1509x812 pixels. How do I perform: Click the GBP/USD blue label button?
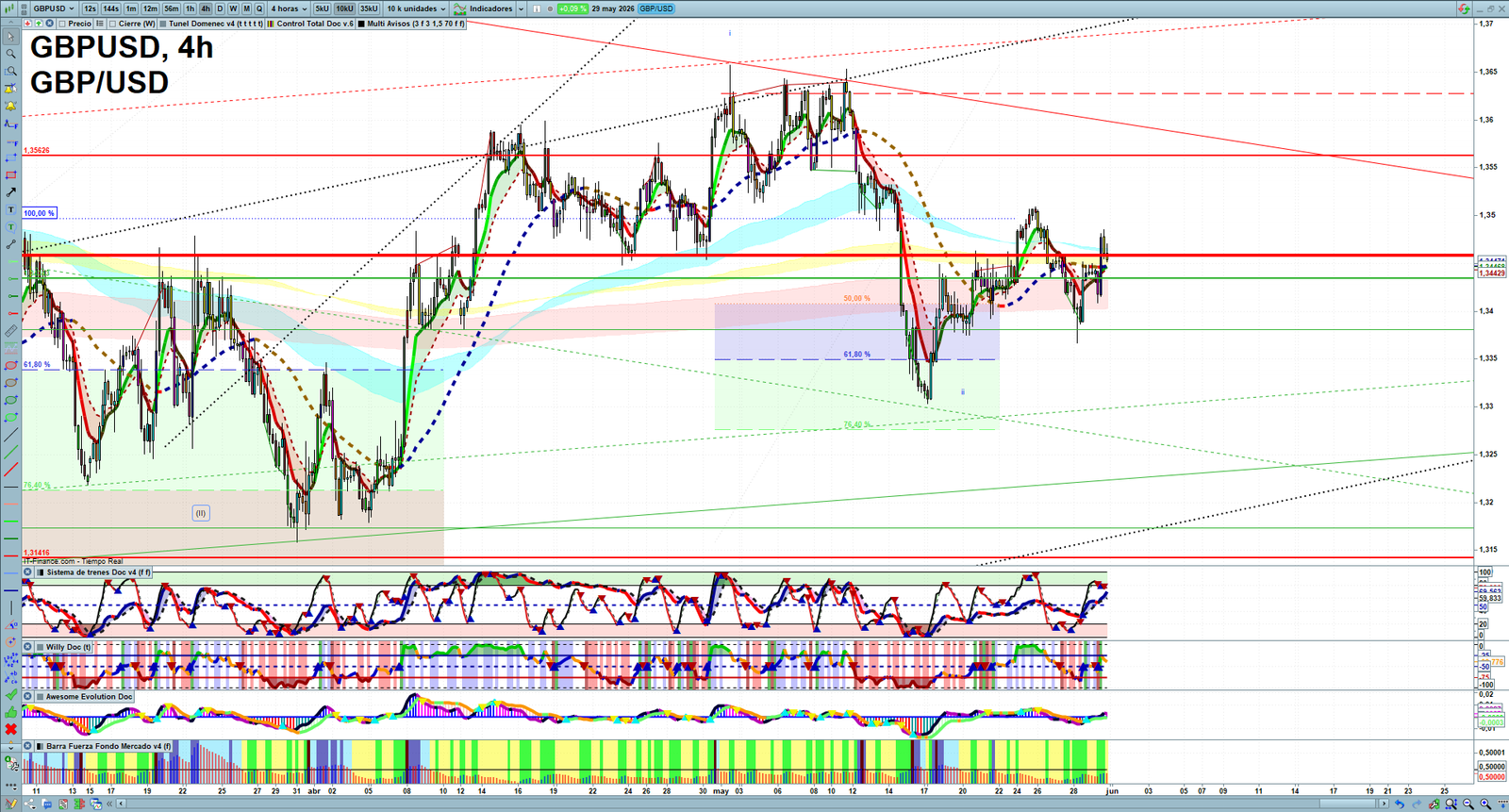pos(655,8)
